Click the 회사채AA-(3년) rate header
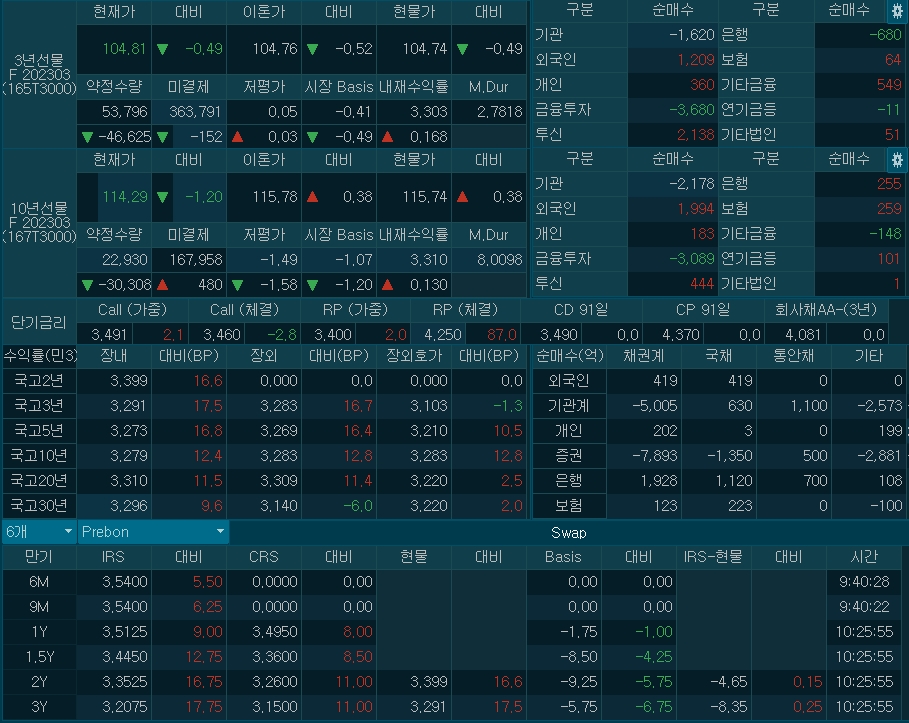909x723 pixels. 826,310
